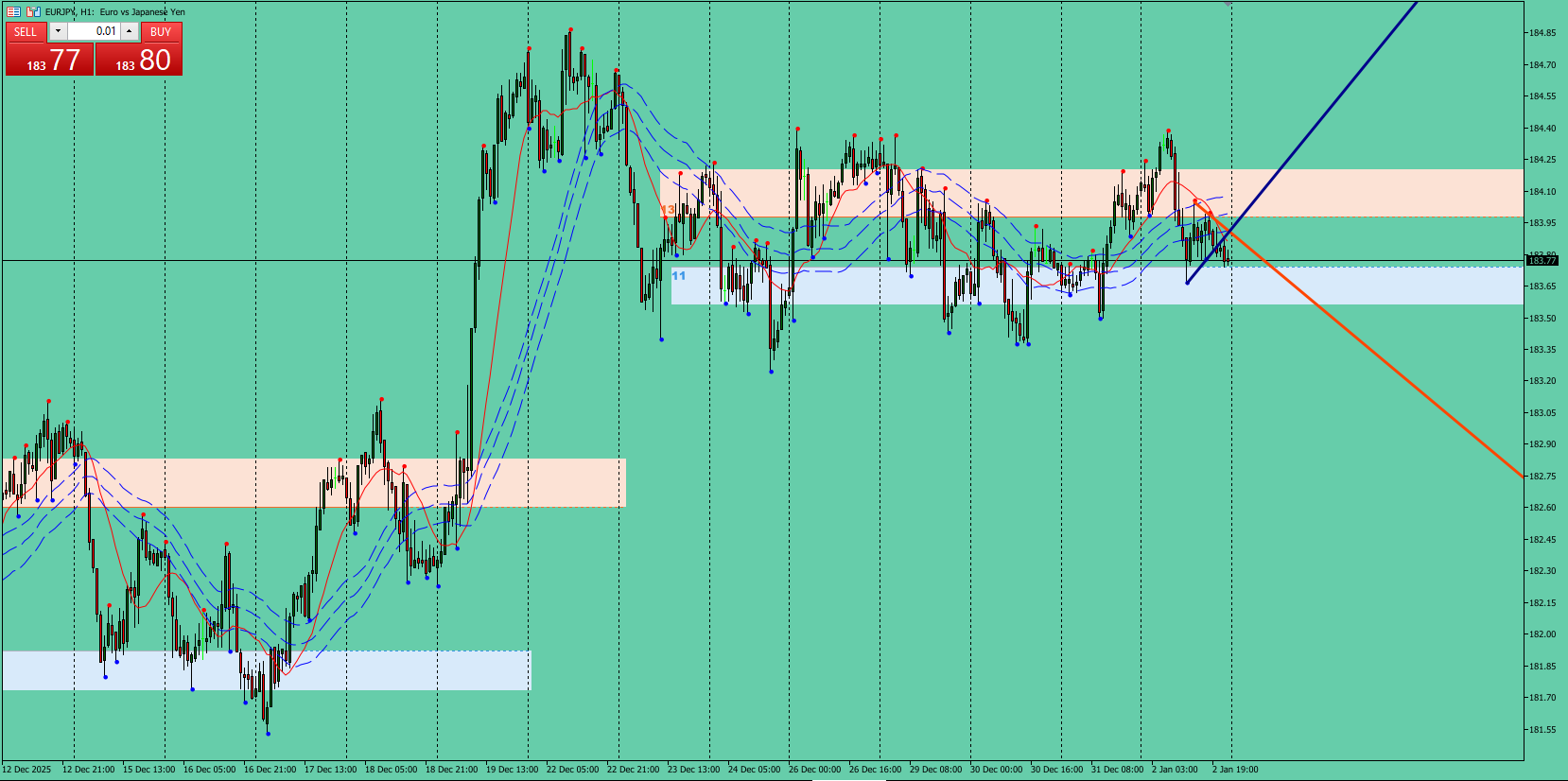Viewport: 1568px width, 781px height.
Task: Select the chart shift triangle marker at top
Action: coord(1228,4)
